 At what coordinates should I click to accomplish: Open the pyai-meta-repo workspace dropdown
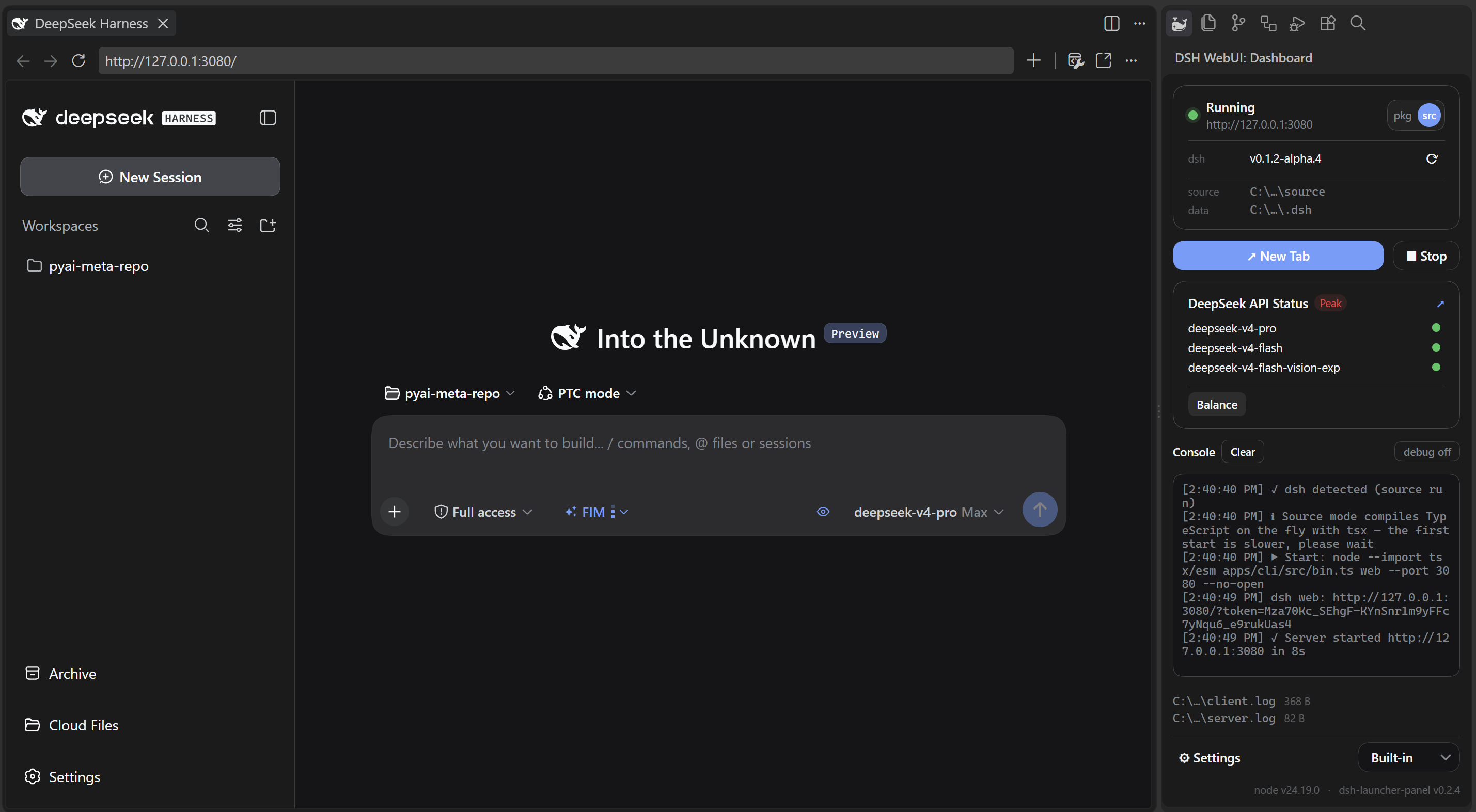[x=450, y=393]
